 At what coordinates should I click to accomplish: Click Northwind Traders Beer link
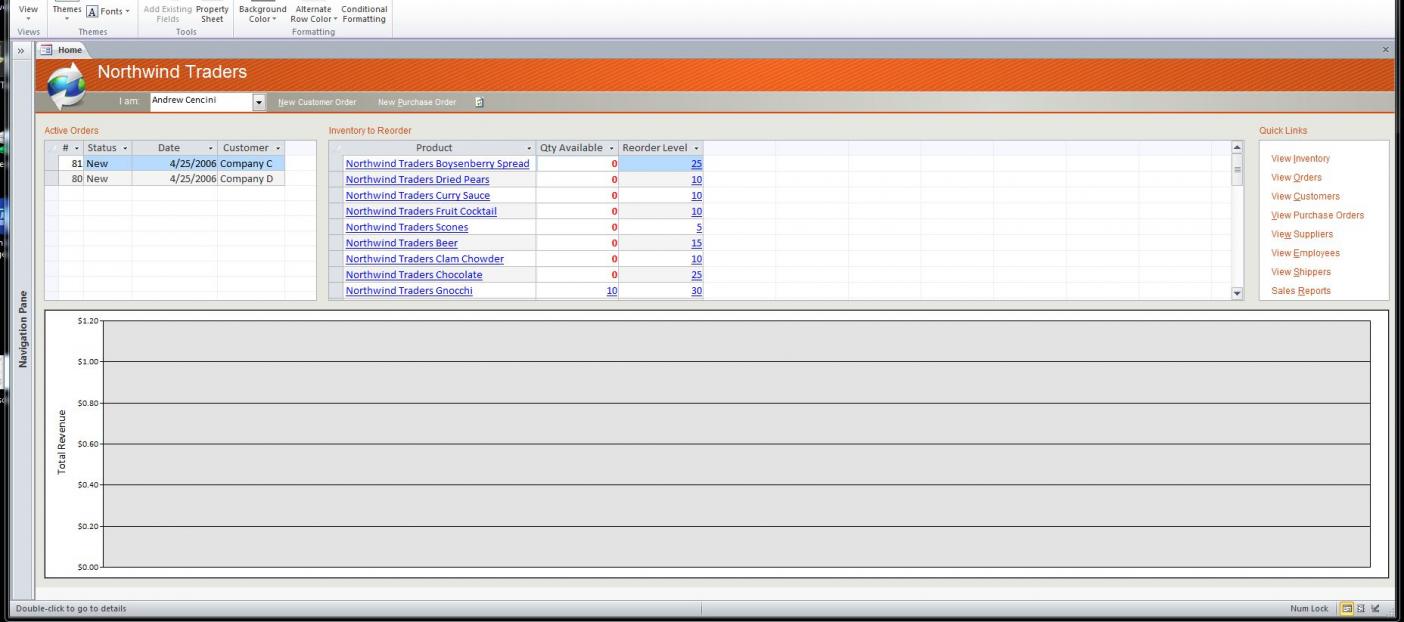402,244
